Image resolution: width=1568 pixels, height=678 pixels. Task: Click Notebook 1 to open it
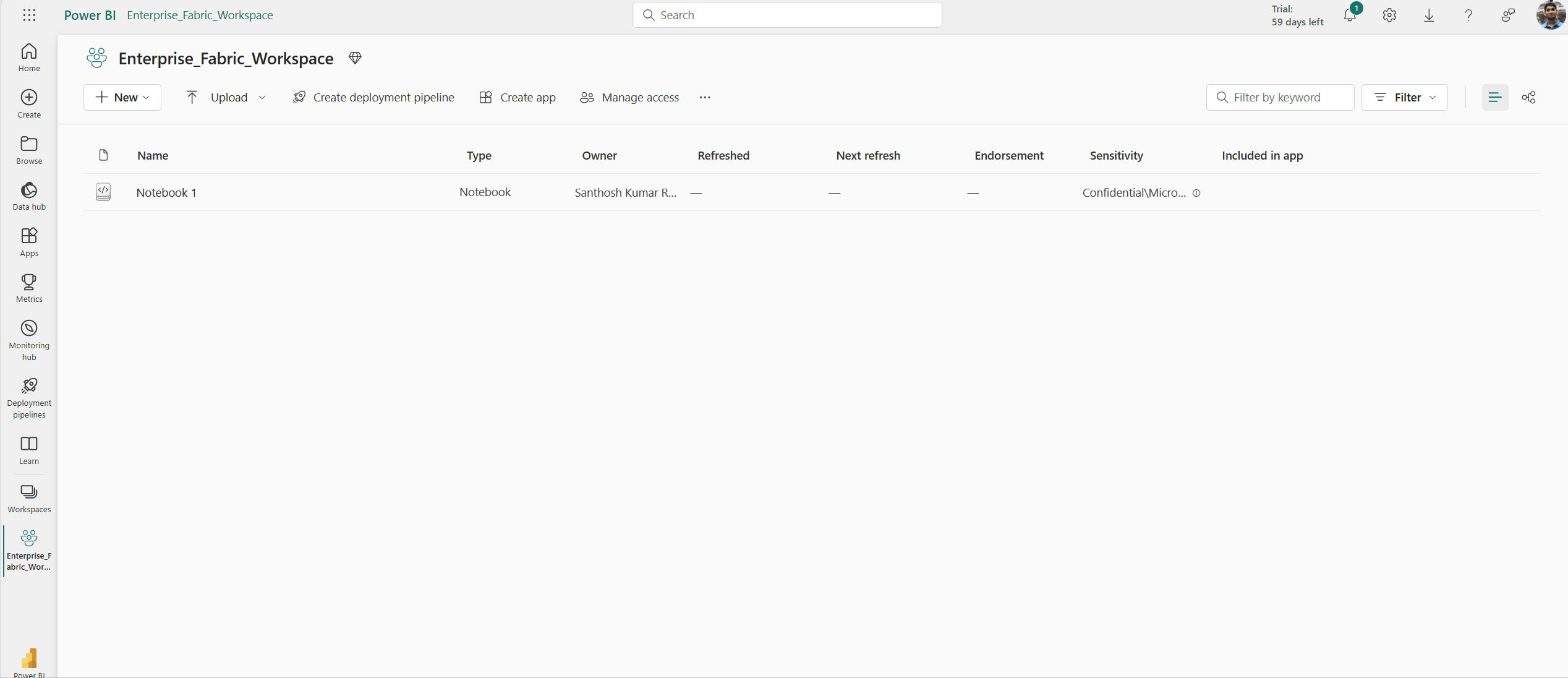point(166,192)
